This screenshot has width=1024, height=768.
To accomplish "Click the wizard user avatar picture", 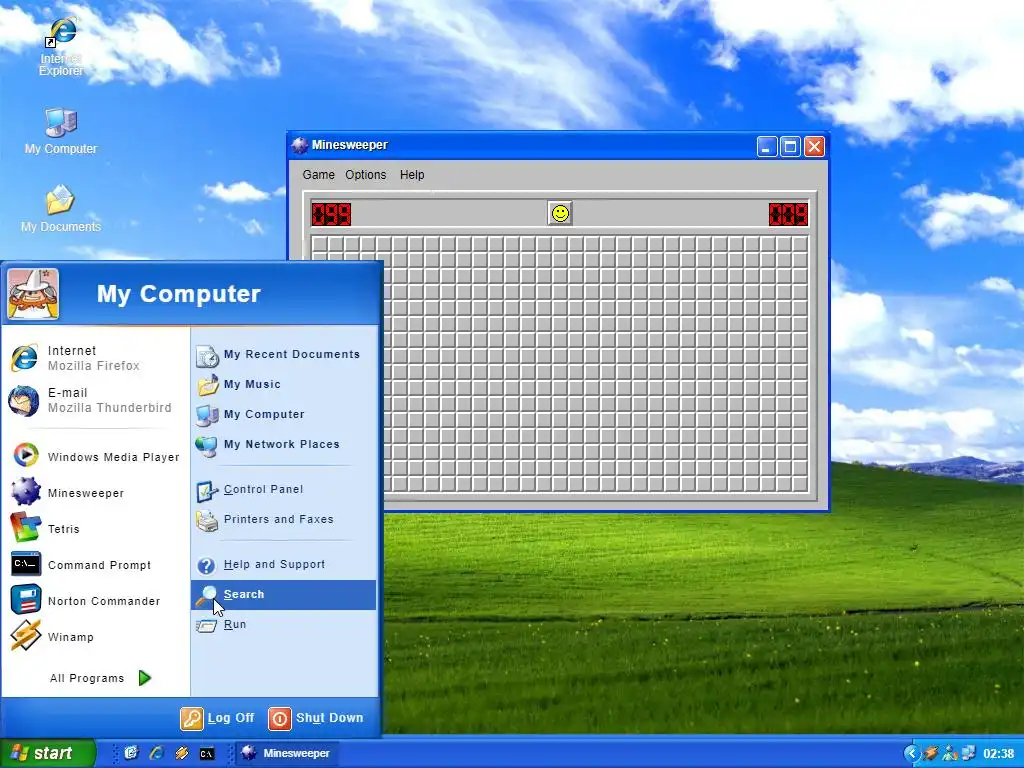I will tap(33, 293).
